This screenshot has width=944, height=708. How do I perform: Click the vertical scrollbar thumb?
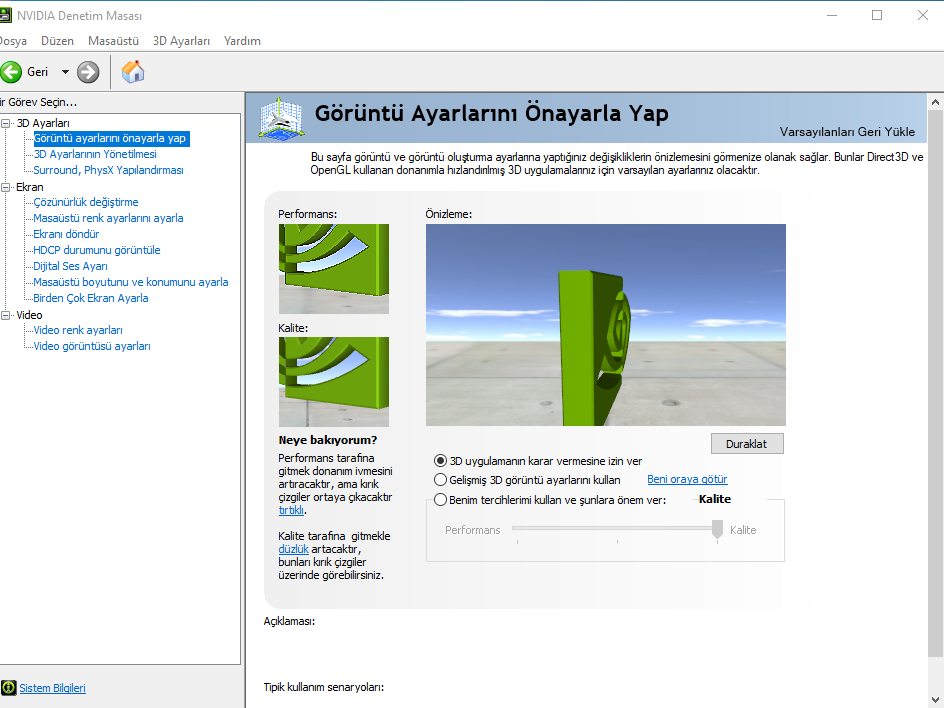935,384
